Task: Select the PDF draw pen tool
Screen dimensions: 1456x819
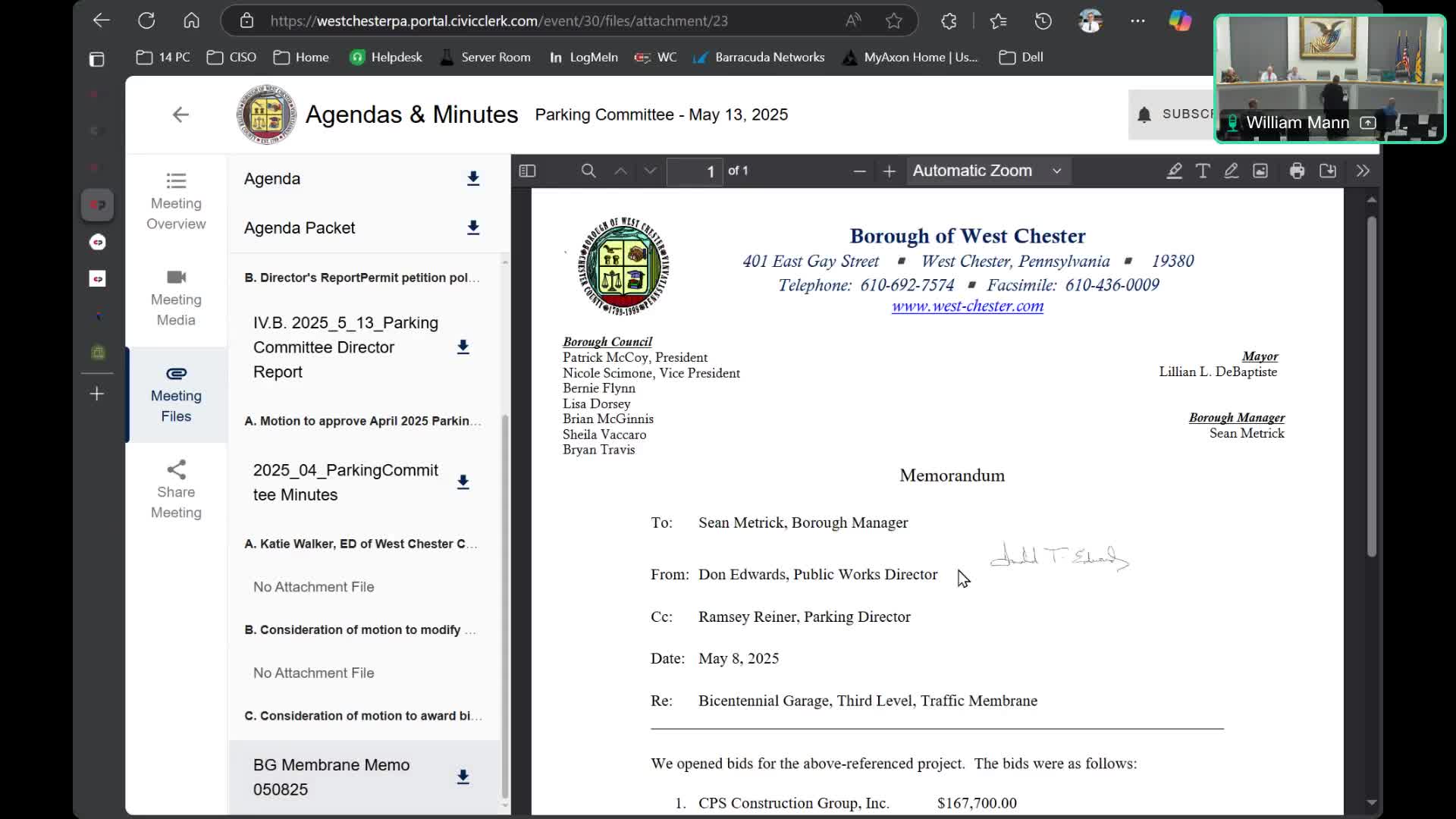Action: (1232, 171)
